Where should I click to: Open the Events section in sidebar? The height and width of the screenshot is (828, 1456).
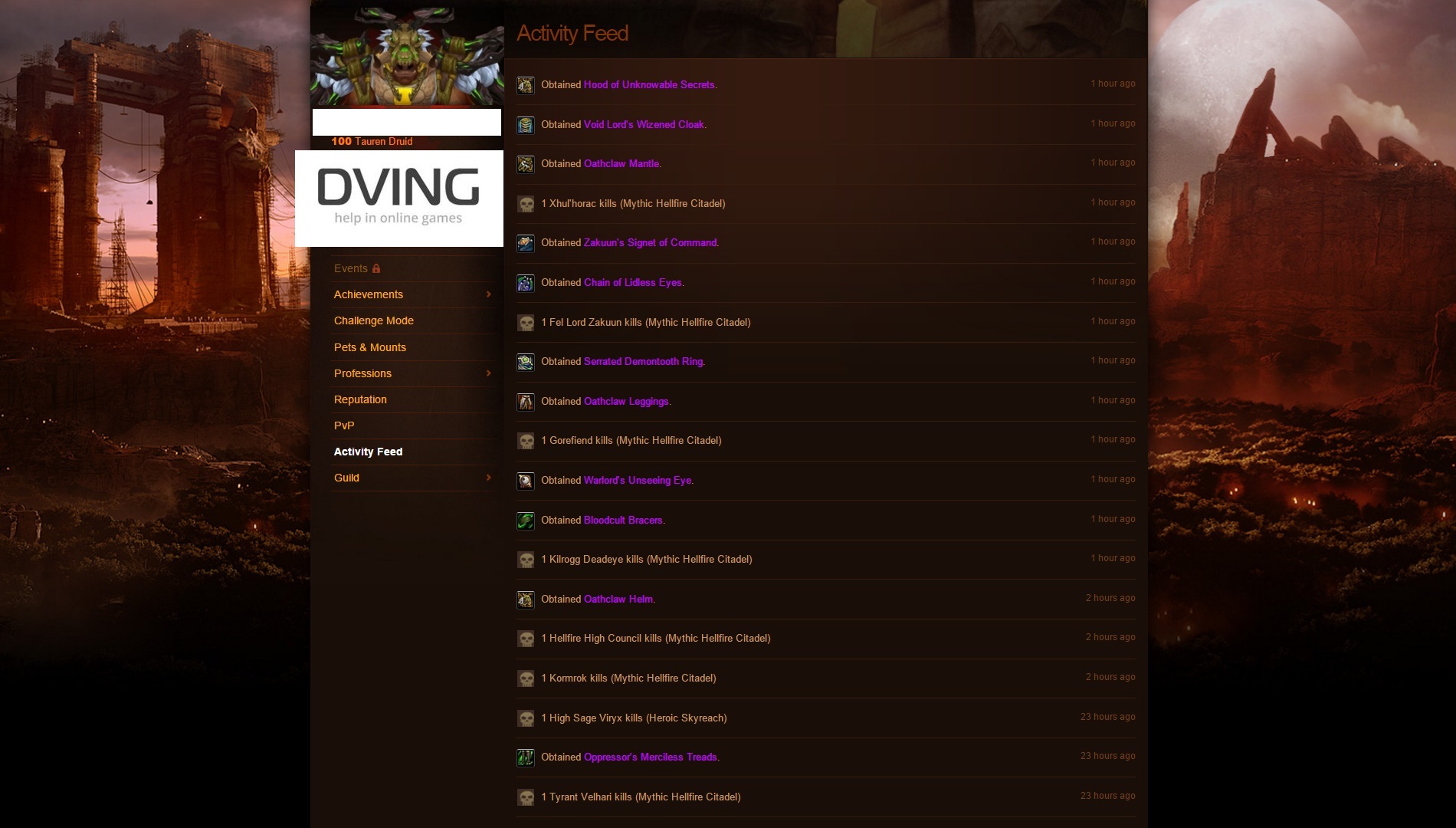(351, 268)
